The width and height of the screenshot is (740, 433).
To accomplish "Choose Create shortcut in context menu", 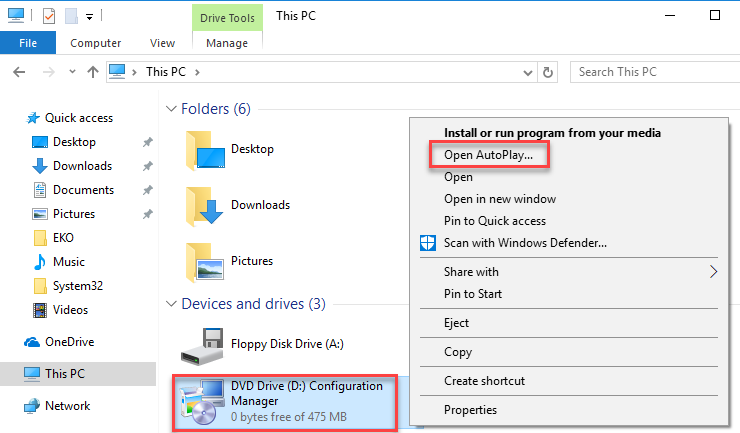I will (484, 381).
